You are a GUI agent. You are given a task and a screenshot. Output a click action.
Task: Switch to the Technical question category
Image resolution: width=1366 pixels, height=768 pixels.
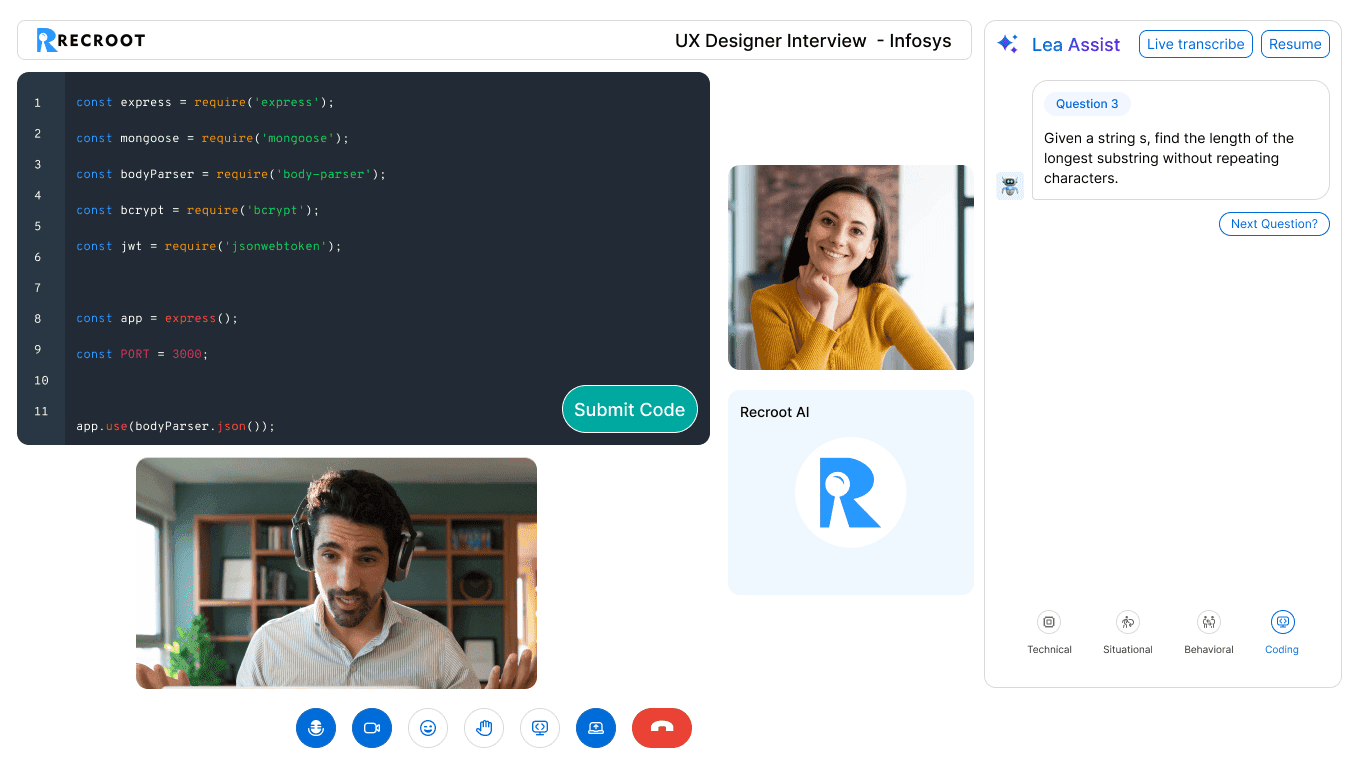(x=1049, y=633)
